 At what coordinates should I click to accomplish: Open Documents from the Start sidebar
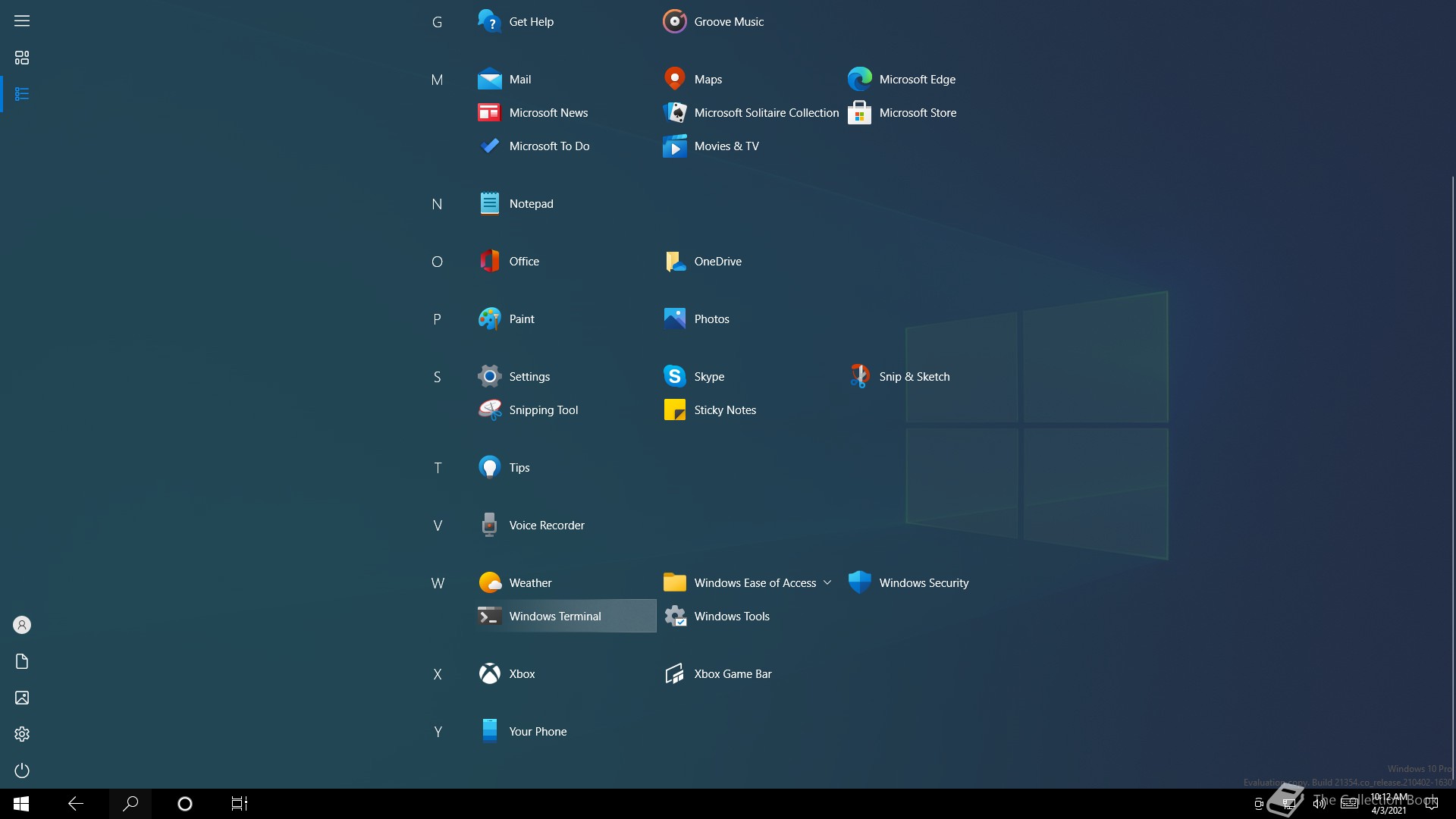(22, 661)
